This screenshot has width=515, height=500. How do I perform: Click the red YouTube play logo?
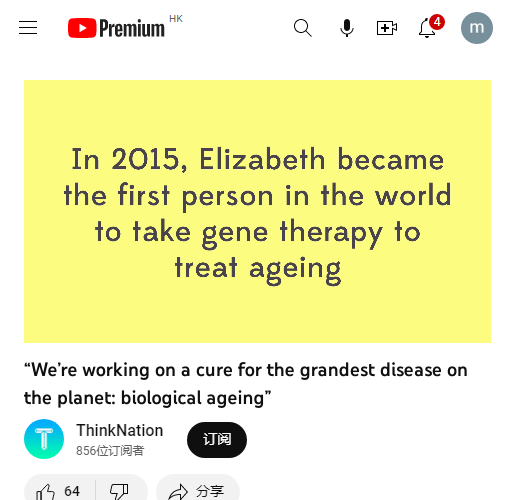82,28
